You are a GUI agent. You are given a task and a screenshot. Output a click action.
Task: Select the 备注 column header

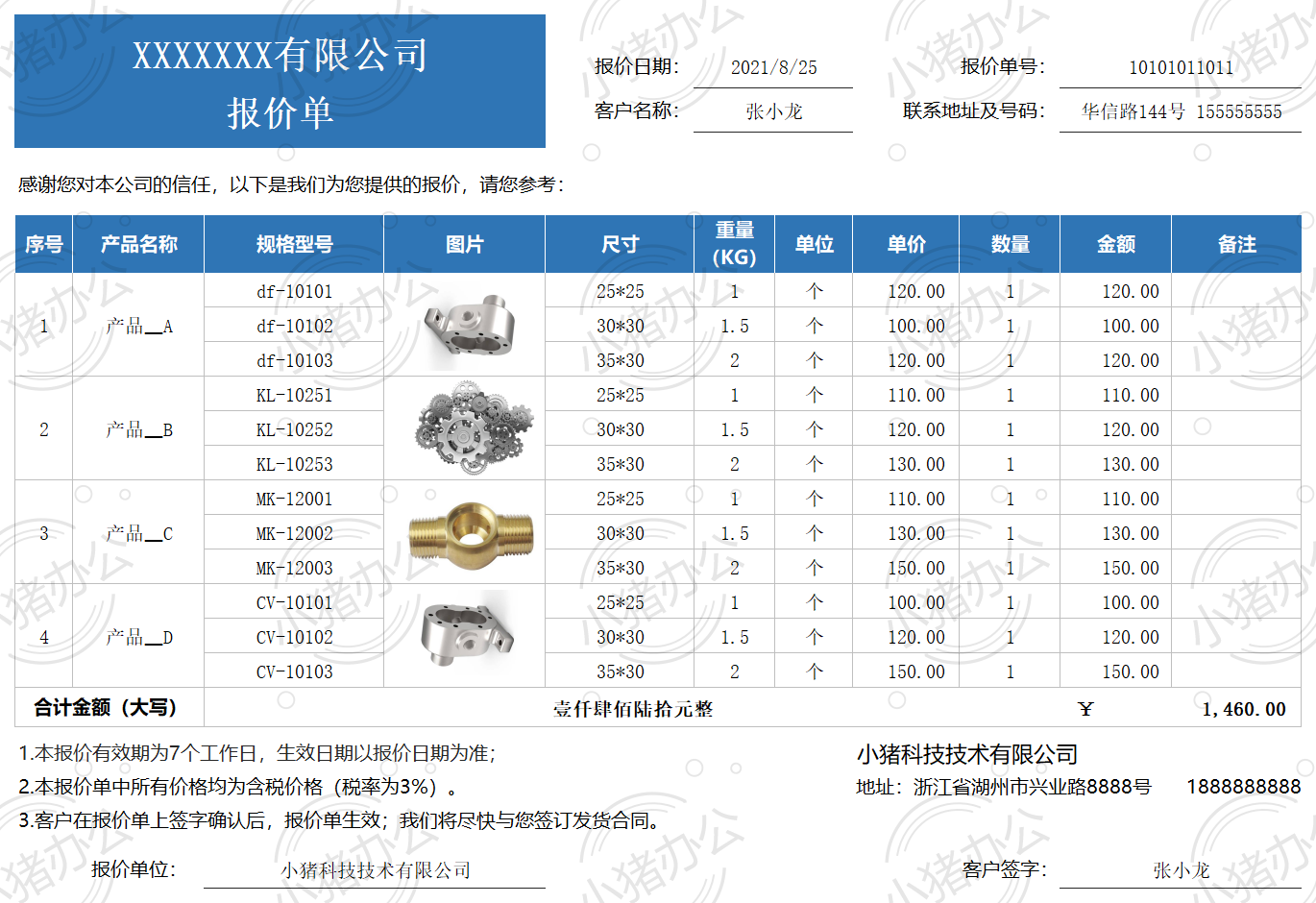(x=1237, y=244)
